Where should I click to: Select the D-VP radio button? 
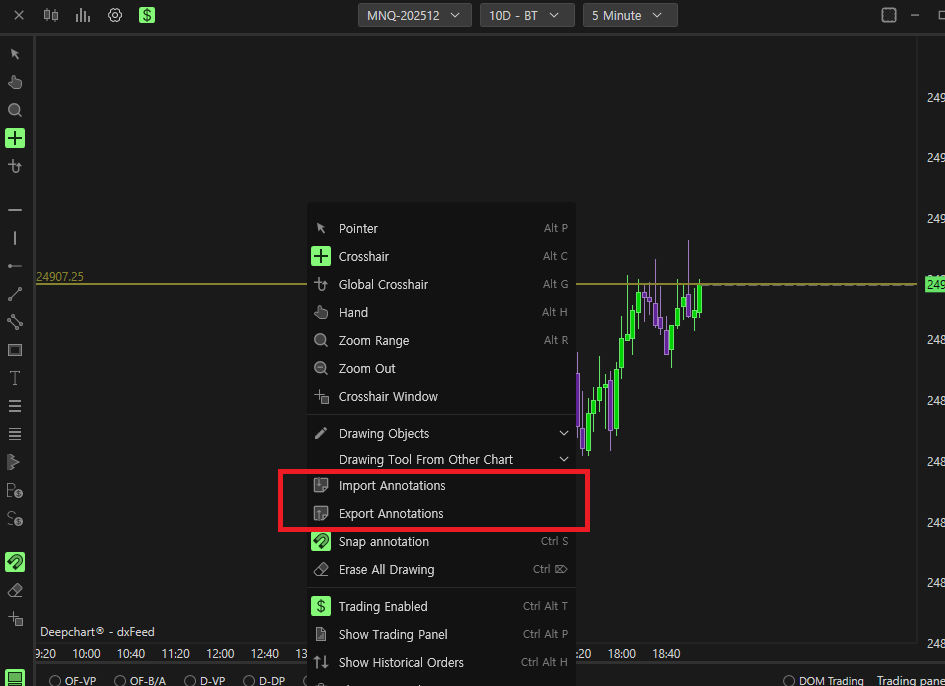190,681
